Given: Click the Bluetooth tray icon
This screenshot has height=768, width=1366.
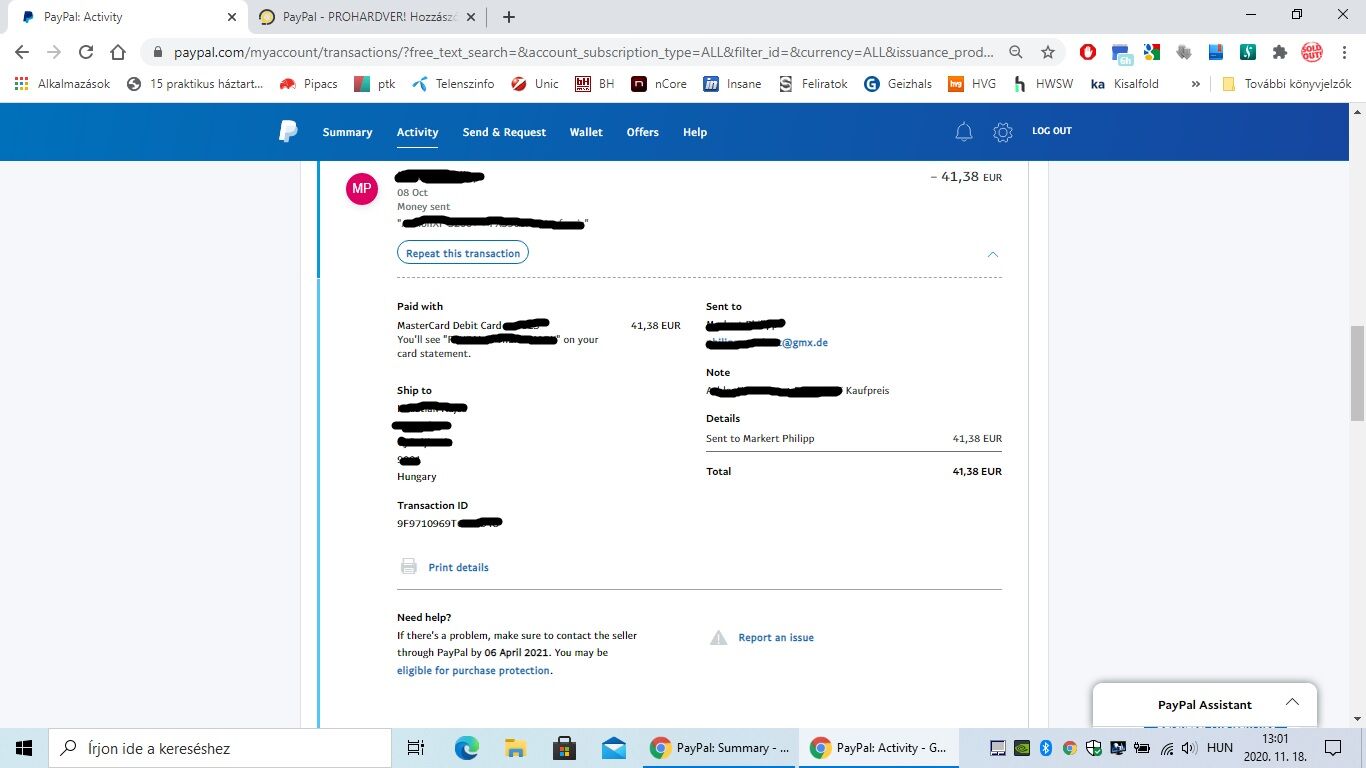Looking at the screenshot, I should pyautogui.click(x=1047, y=748).
